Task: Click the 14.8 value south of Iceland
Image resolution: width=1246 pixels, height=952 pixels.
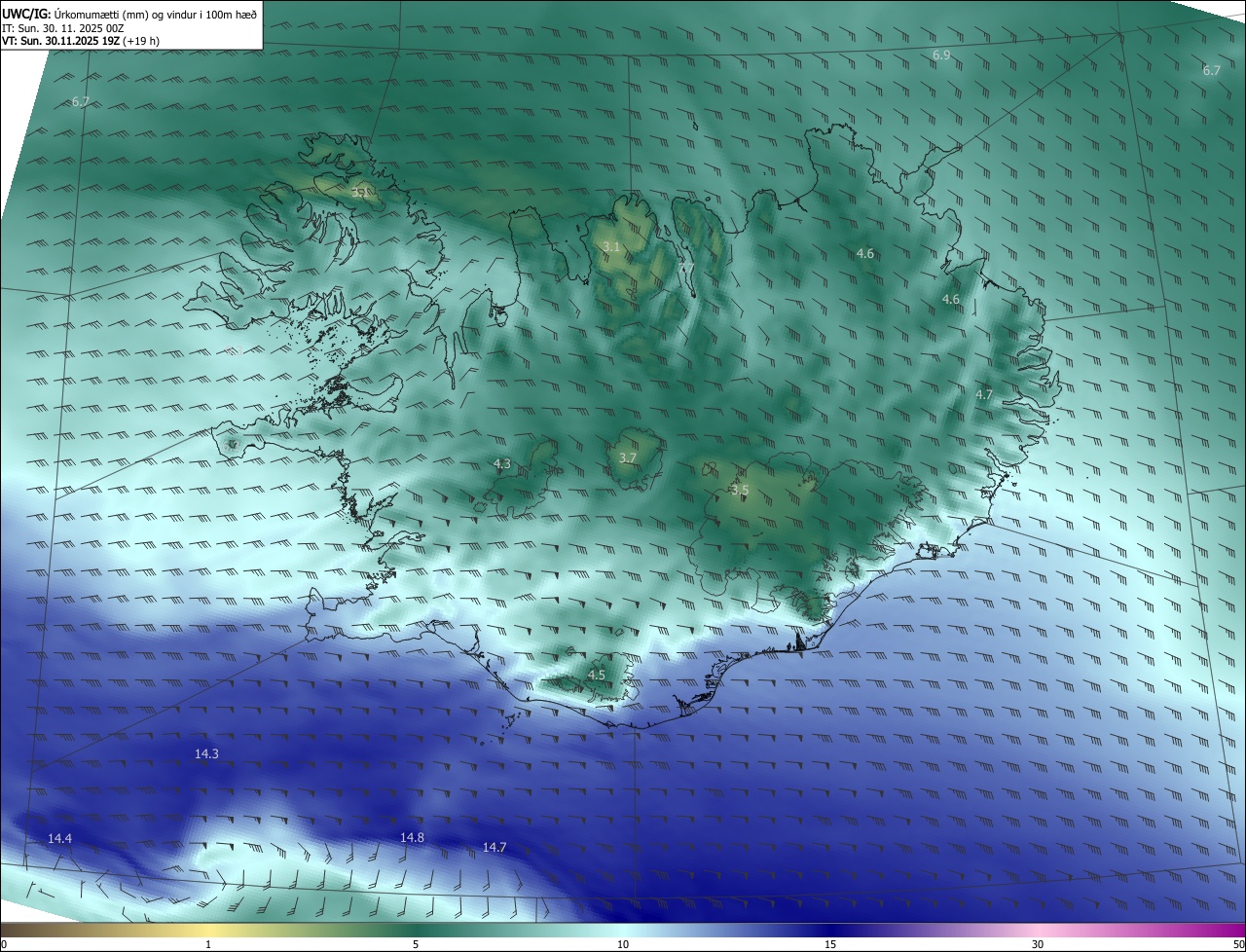Action: pos(412,837)
